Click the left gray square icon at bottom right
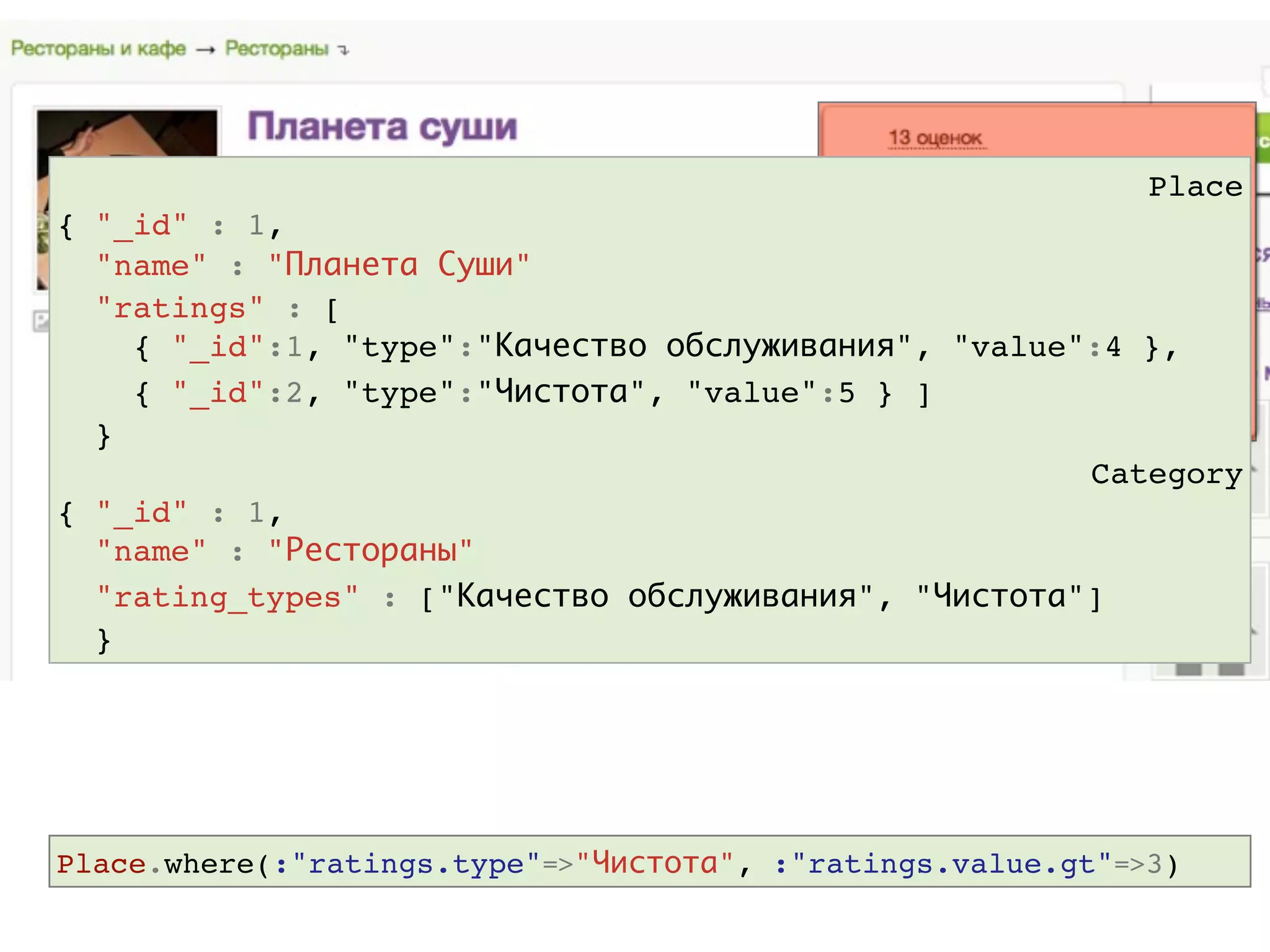This screenshot has height=952, width=1270. click(x=1188, y=669)
